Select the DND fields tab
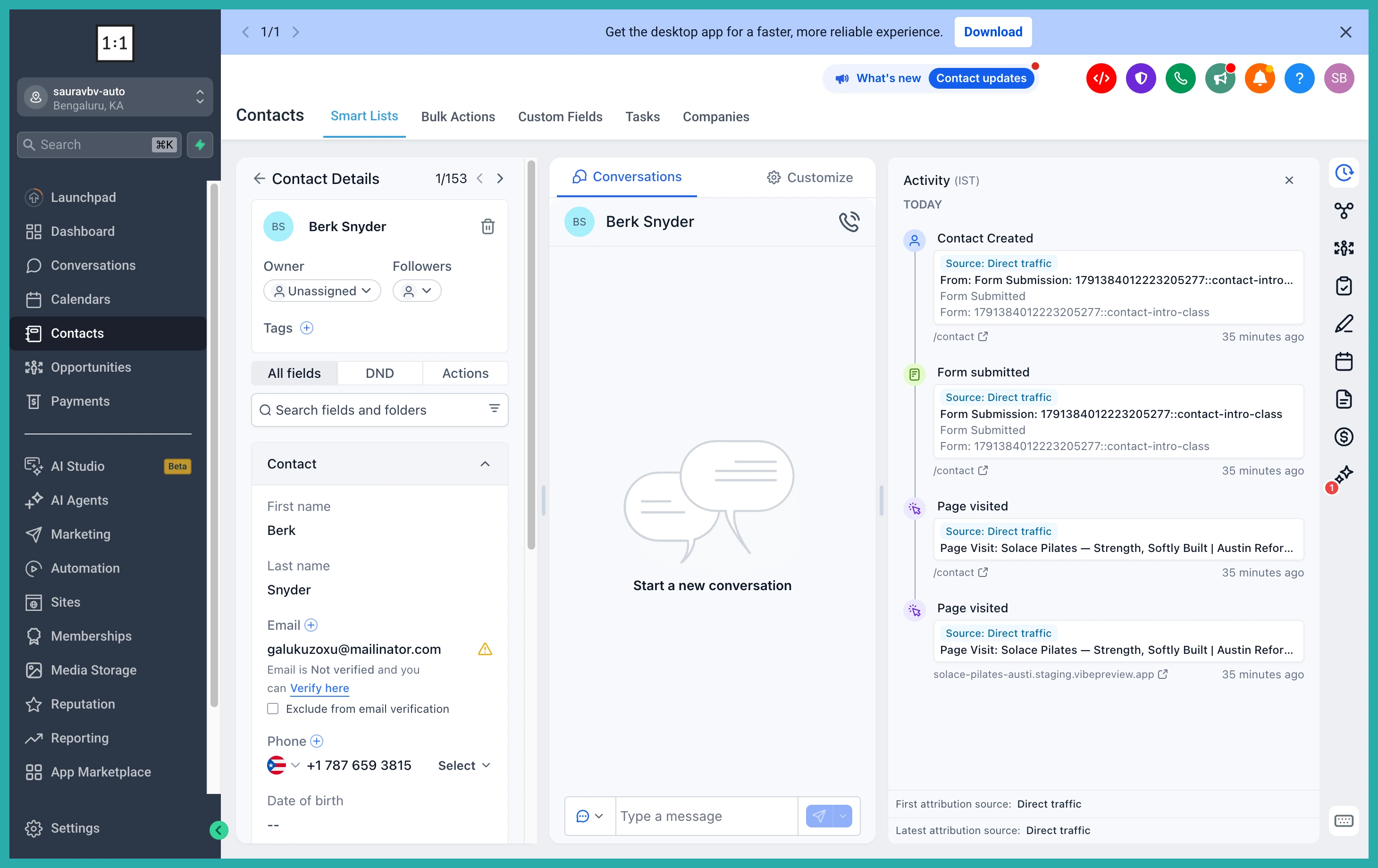Screen dimensions: 1378x868 pos(379,373)
